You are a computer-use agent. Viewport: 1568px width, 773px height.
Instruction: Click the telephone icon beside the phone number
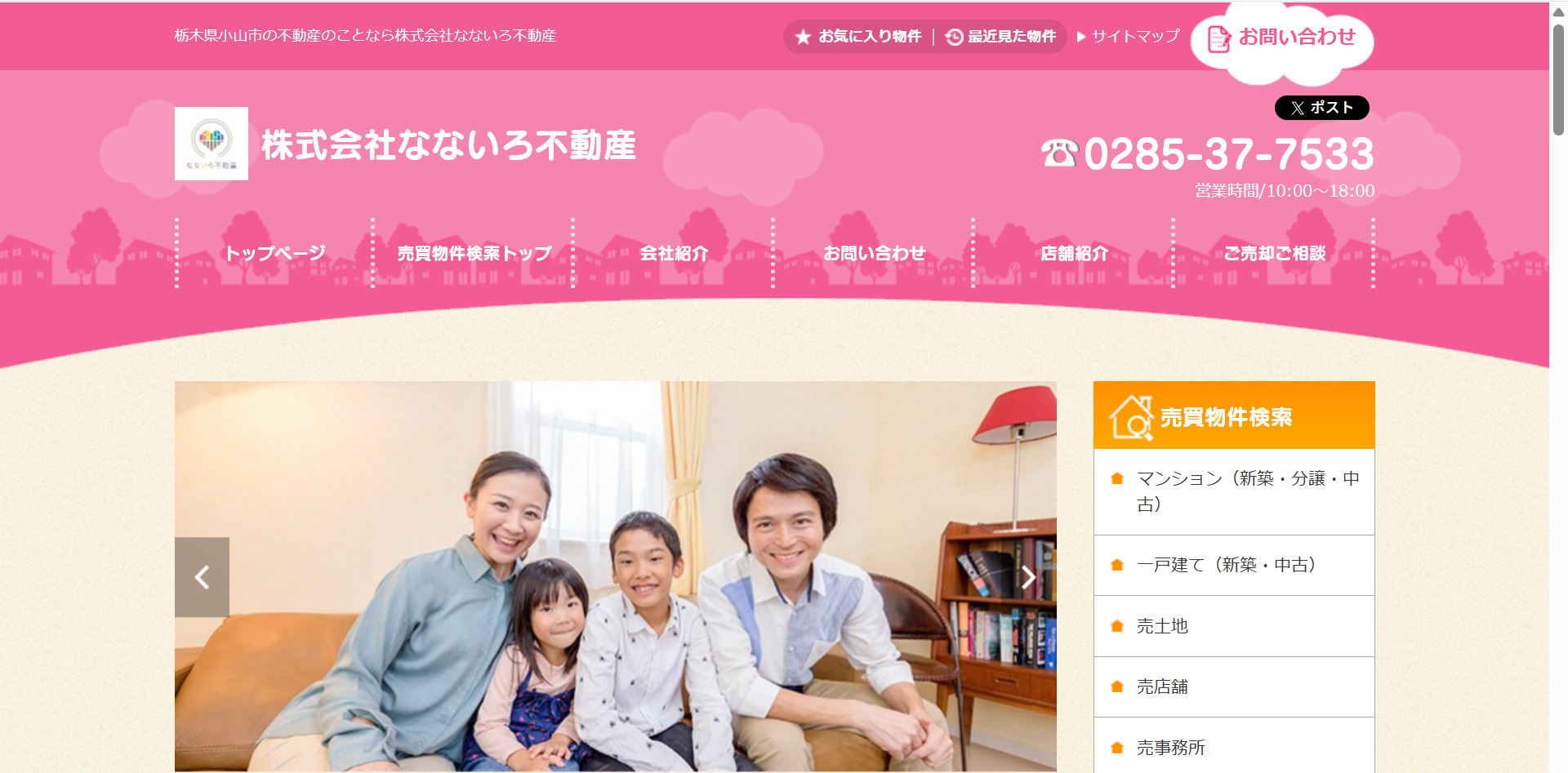click(1059, 153)
